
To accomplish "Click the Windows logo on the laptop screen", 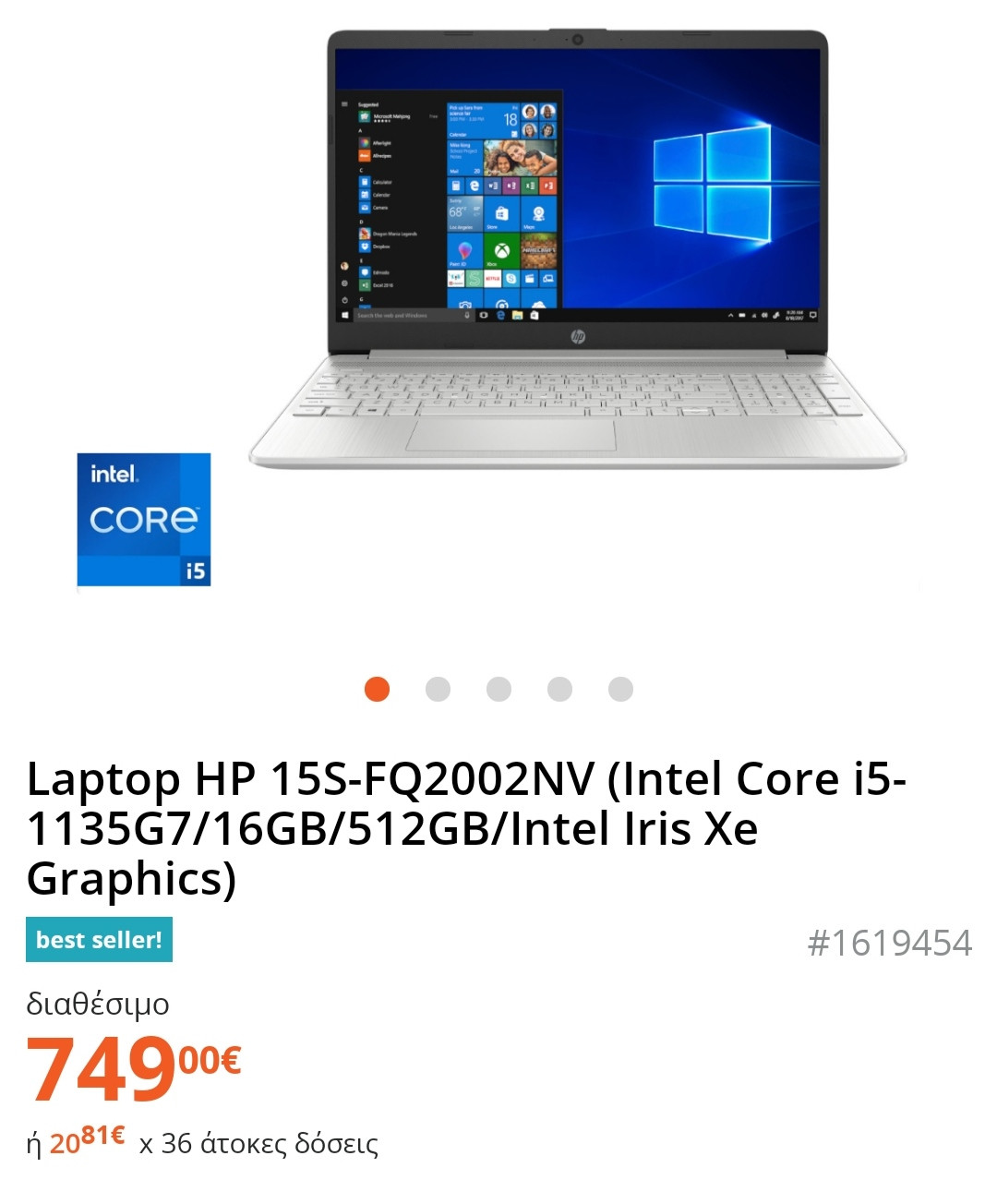I will click(712, 186).
